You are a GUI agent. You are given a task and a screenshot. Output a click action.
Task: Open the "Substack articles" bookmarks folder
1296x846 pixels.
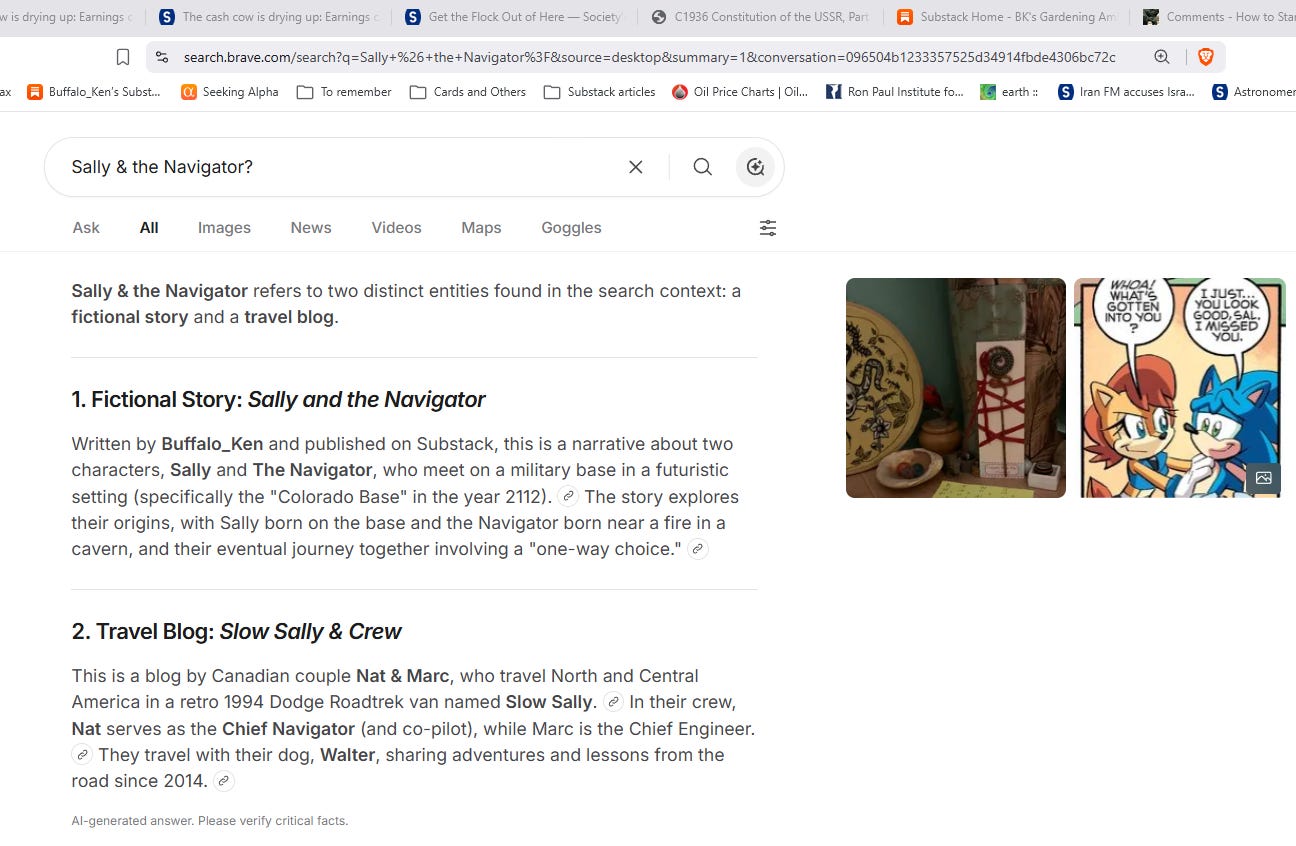[600, 92]
